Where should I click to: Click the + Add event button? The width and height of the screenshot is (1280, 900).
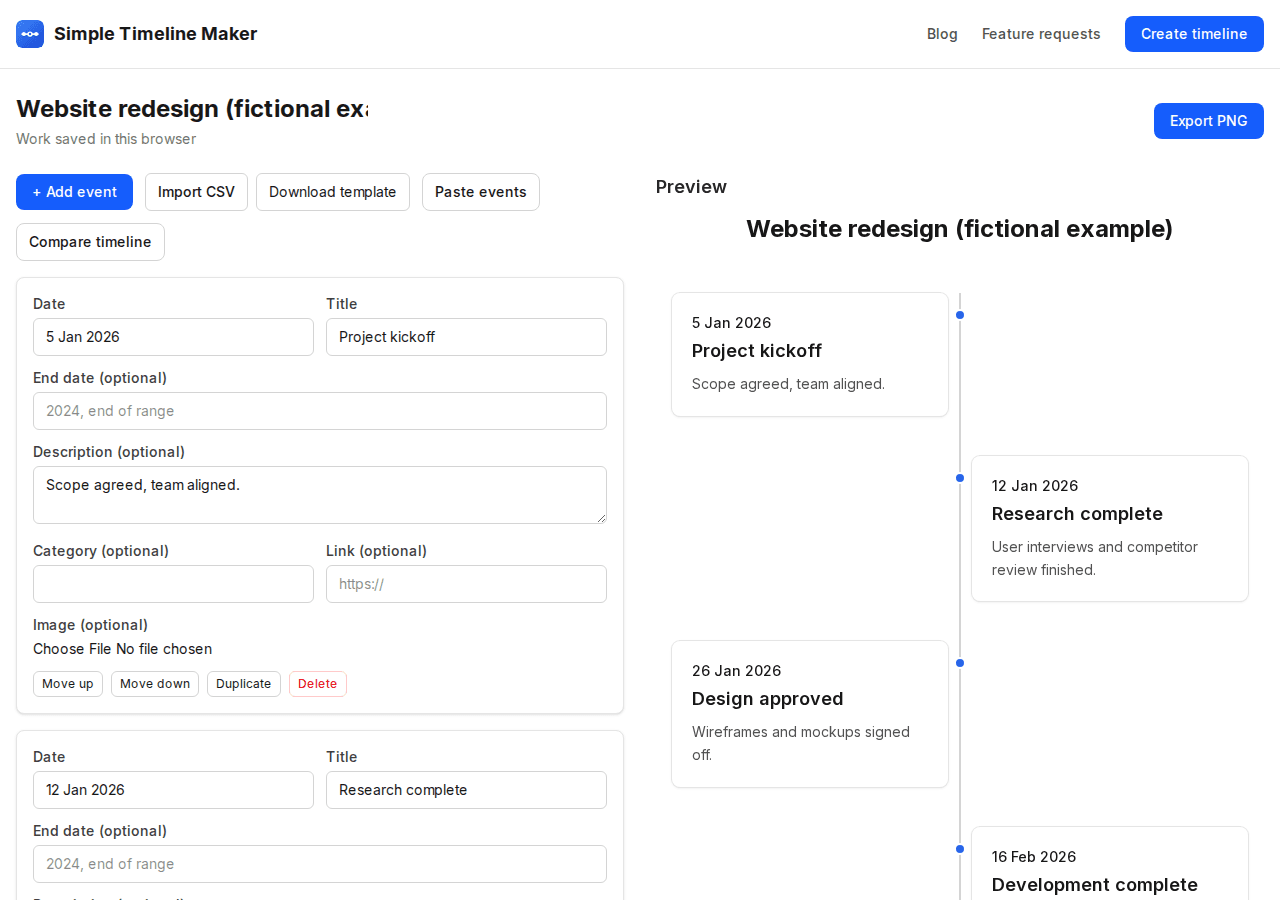pyautogui.click(x=74, y=192)
